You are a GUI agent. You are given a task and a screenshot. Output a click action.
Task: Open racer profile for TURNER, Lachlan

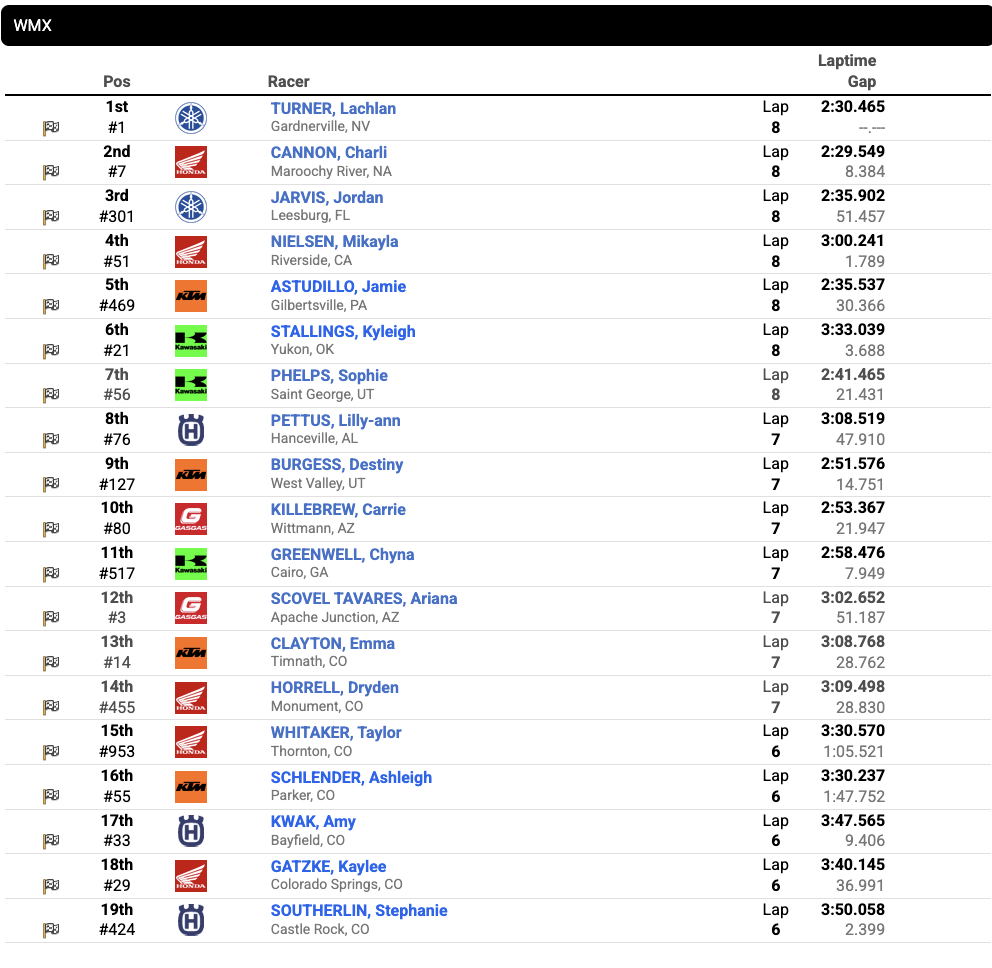(x=333, y=108)
